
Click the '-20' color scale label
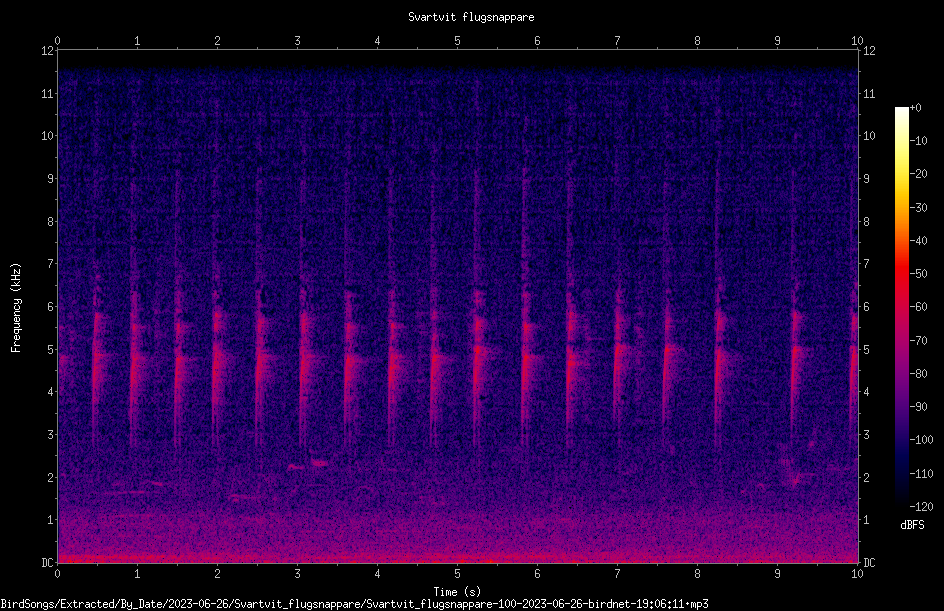click(x=918, y=174)
